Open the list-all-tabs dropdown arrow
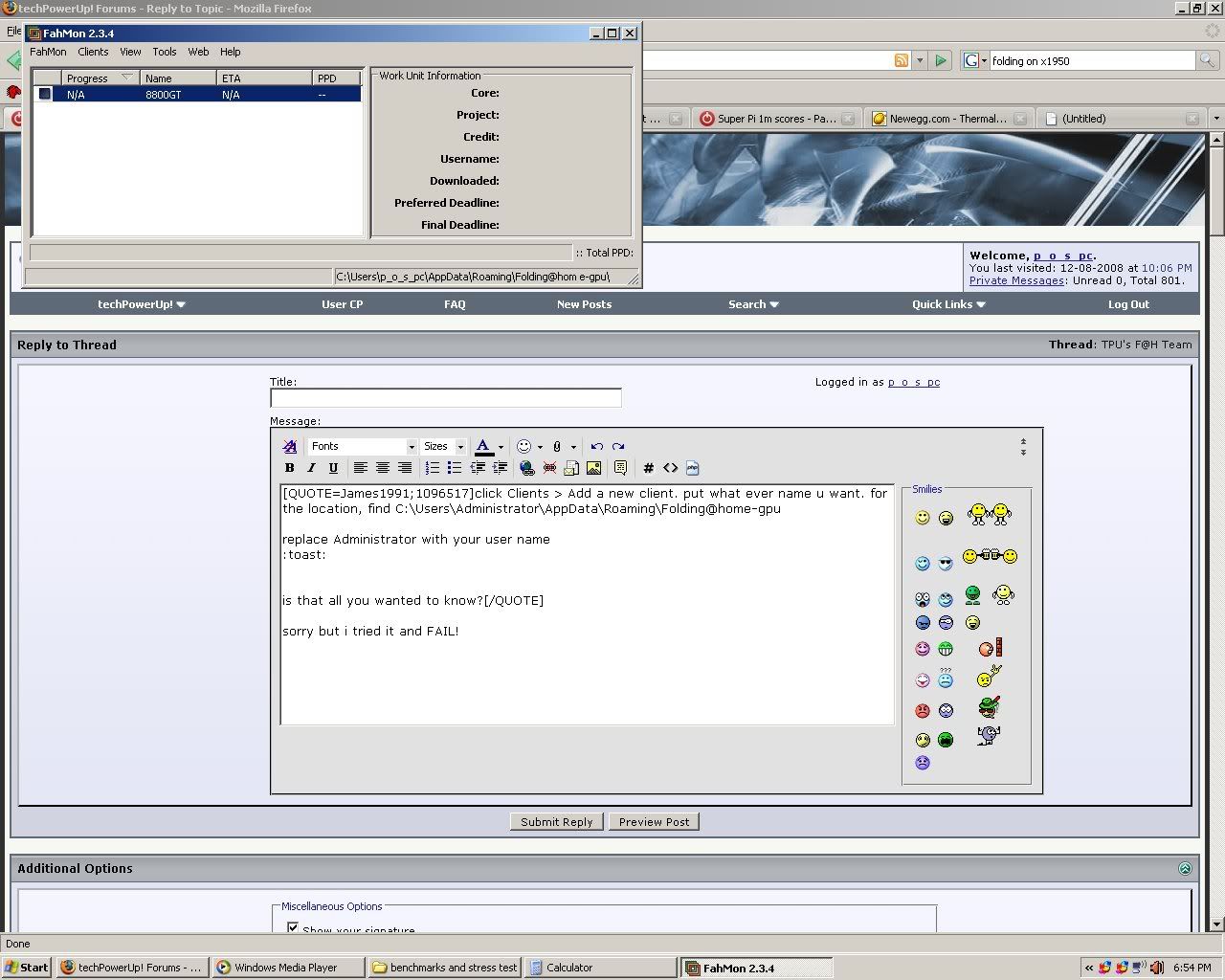 coord(1216,119)
